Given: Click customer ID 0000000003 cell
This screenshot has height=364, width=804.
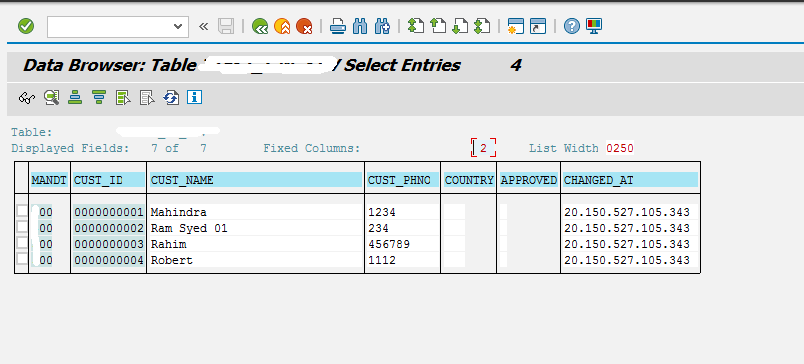Looking at the screenshot, I should (109, 244).
